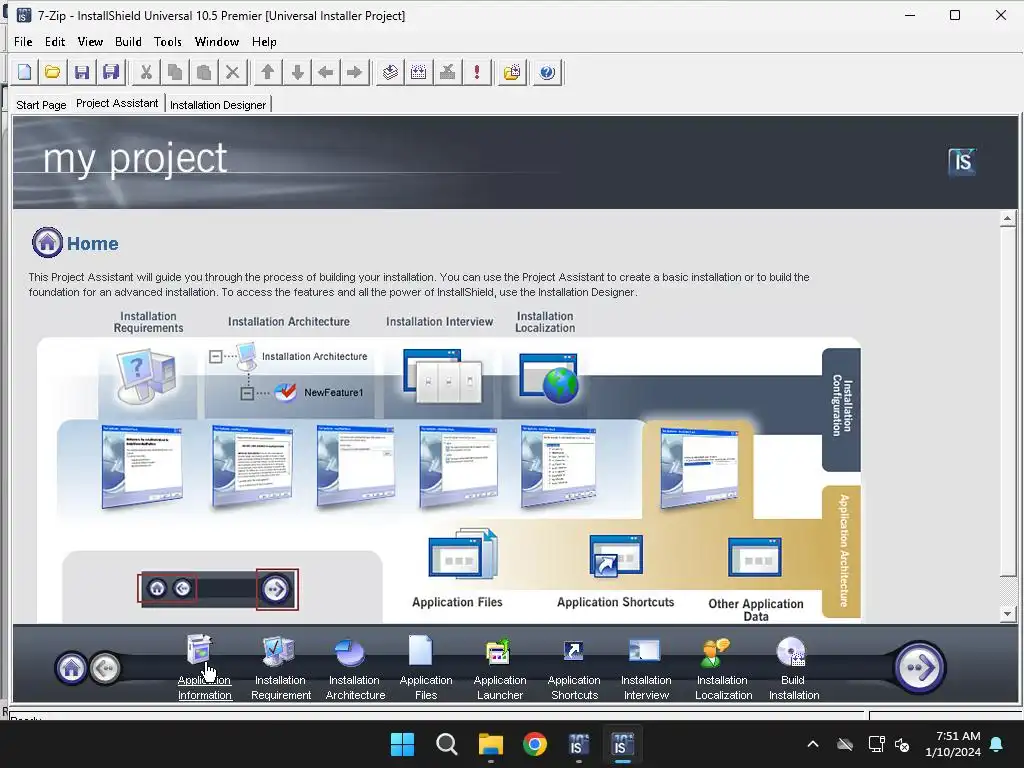Open the Tools menu

tap(168, 42)
